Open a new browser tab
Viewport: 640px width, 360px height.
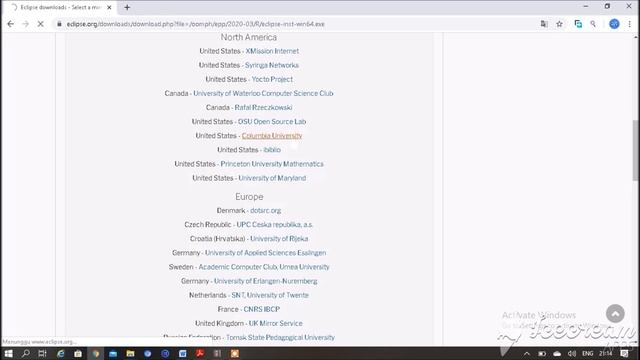coord(127,7)
